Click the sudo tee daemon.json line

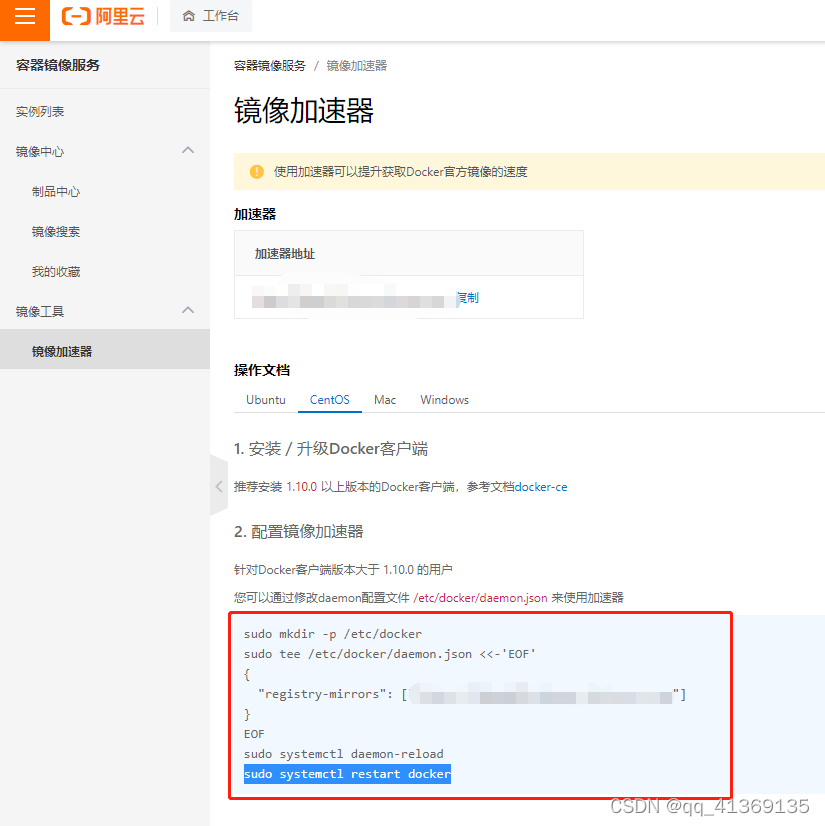click(390, 654)
